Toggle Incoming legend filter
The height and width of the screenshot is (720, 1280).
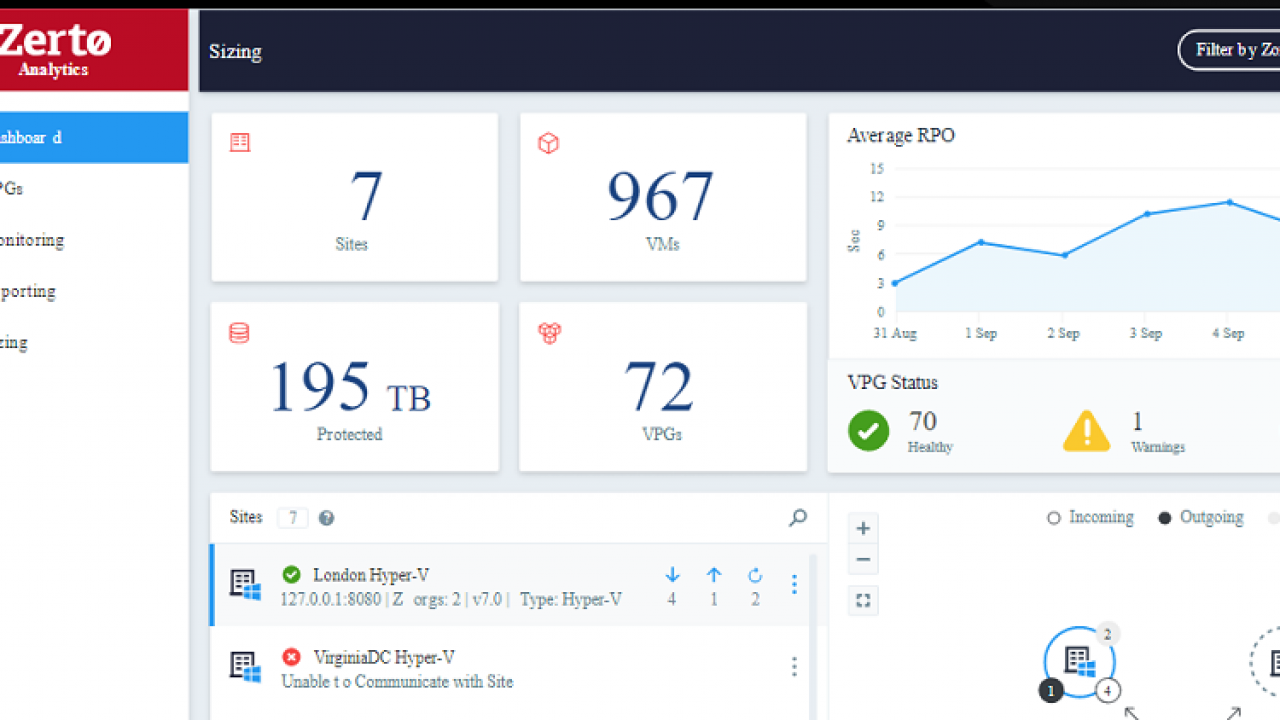pos(1090,517)
